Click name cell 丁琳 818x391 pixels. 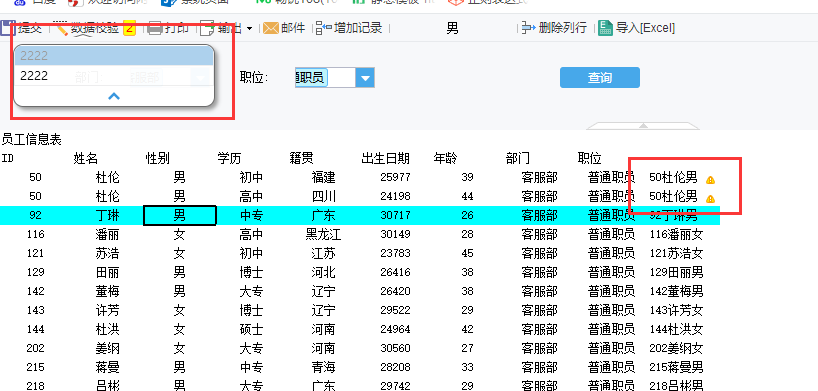(x=107, y=216)
